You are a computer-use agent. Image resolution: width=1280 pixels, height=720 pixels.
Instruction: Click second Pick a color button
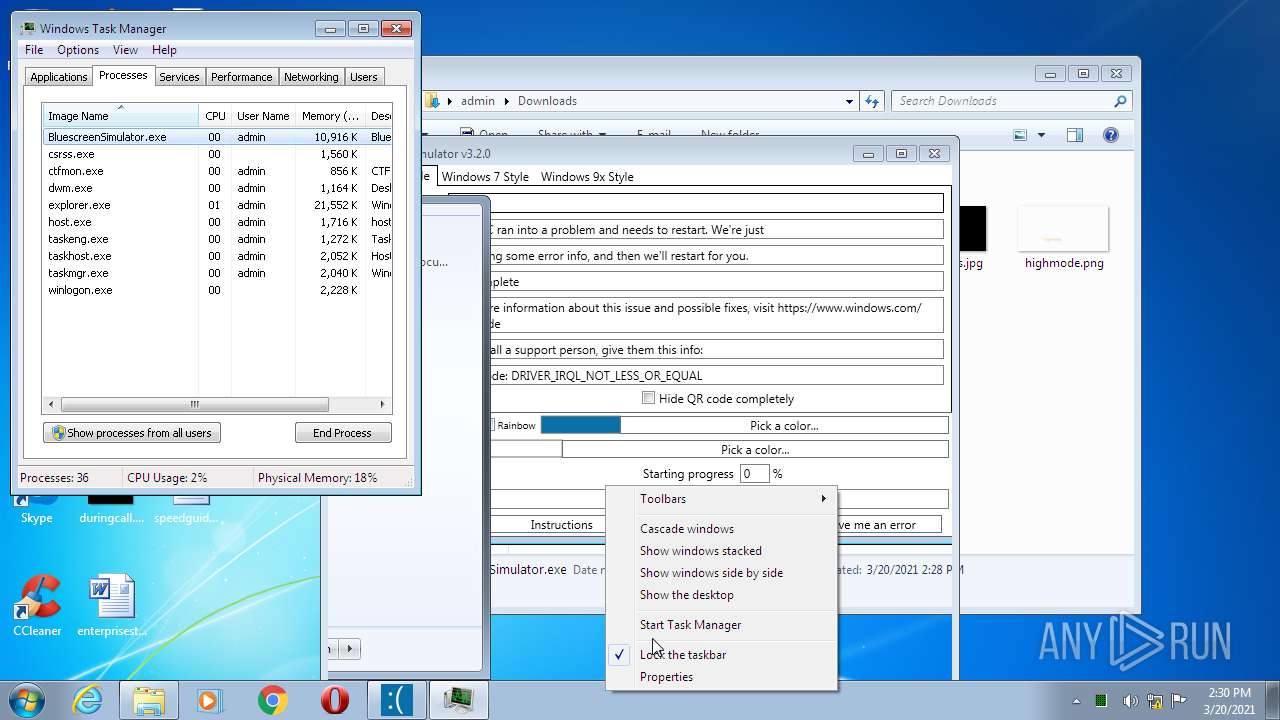click(755, 450)
